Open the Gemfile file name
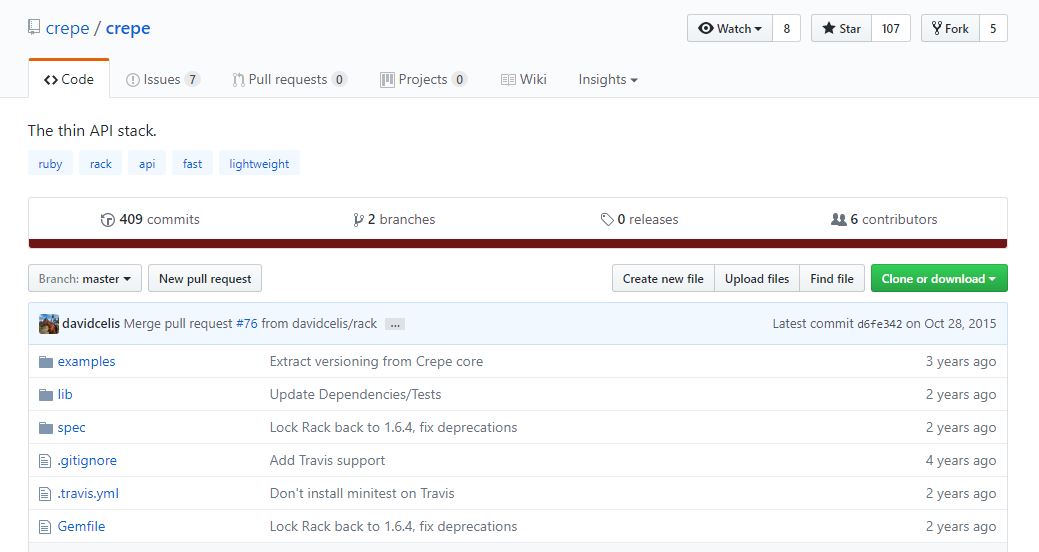The height and width of the screenshot is (552, 1039). click(82, 526)
